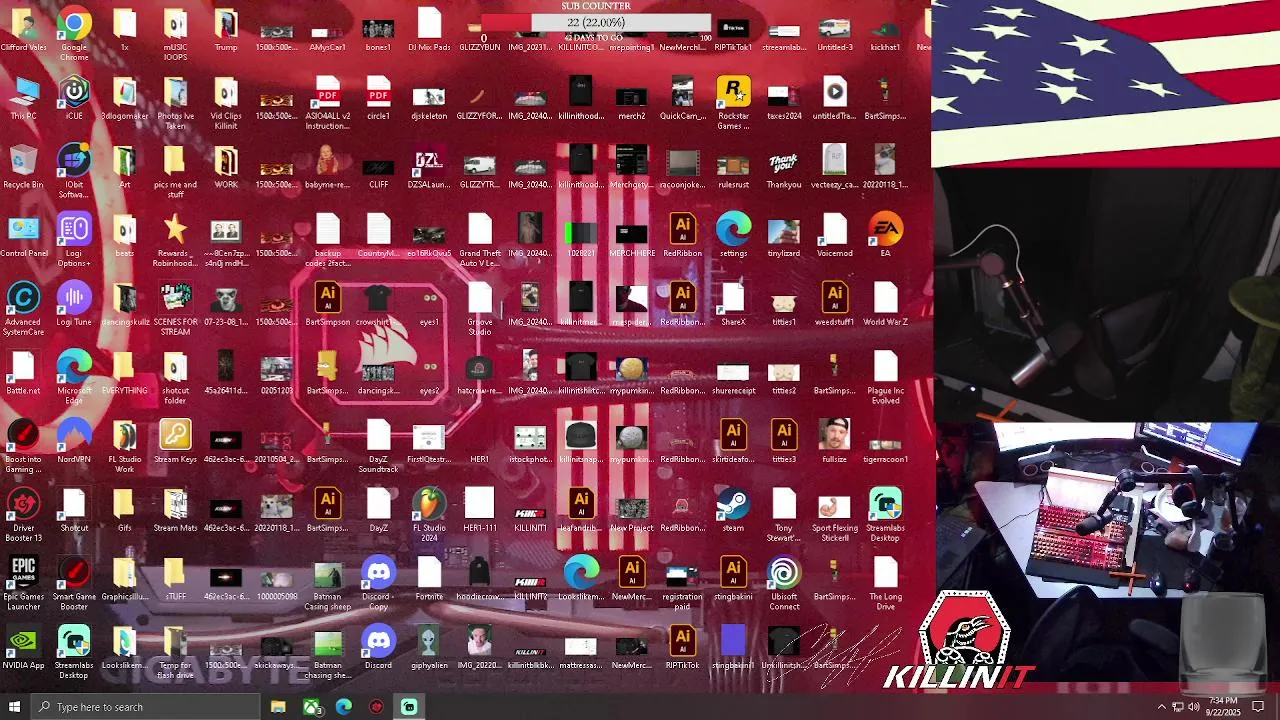Select the Smart Game Booster shortcut
Image resolution: width=1280 pixels, height=720 pixels.
click(74, 583)
